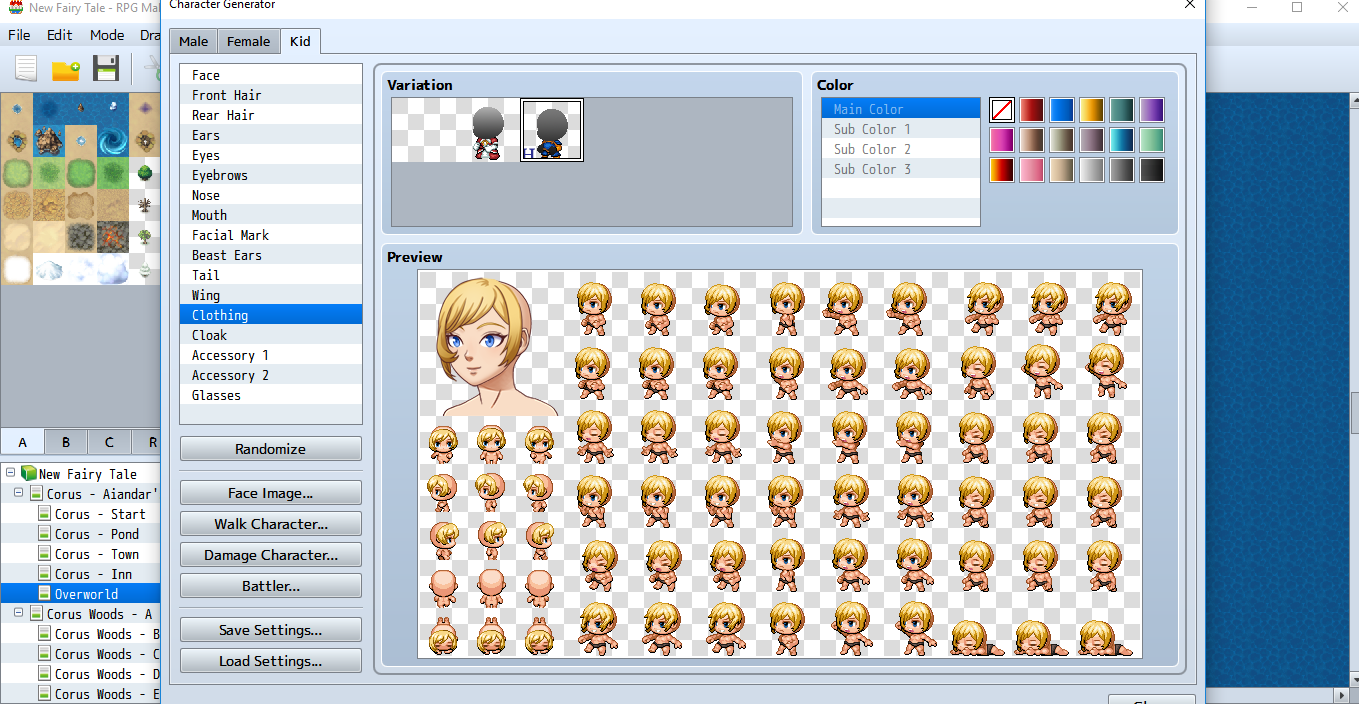The image size is (1359, 704).
Task: Pick the snow-covered pine tree tile
Action: [145, 268]
